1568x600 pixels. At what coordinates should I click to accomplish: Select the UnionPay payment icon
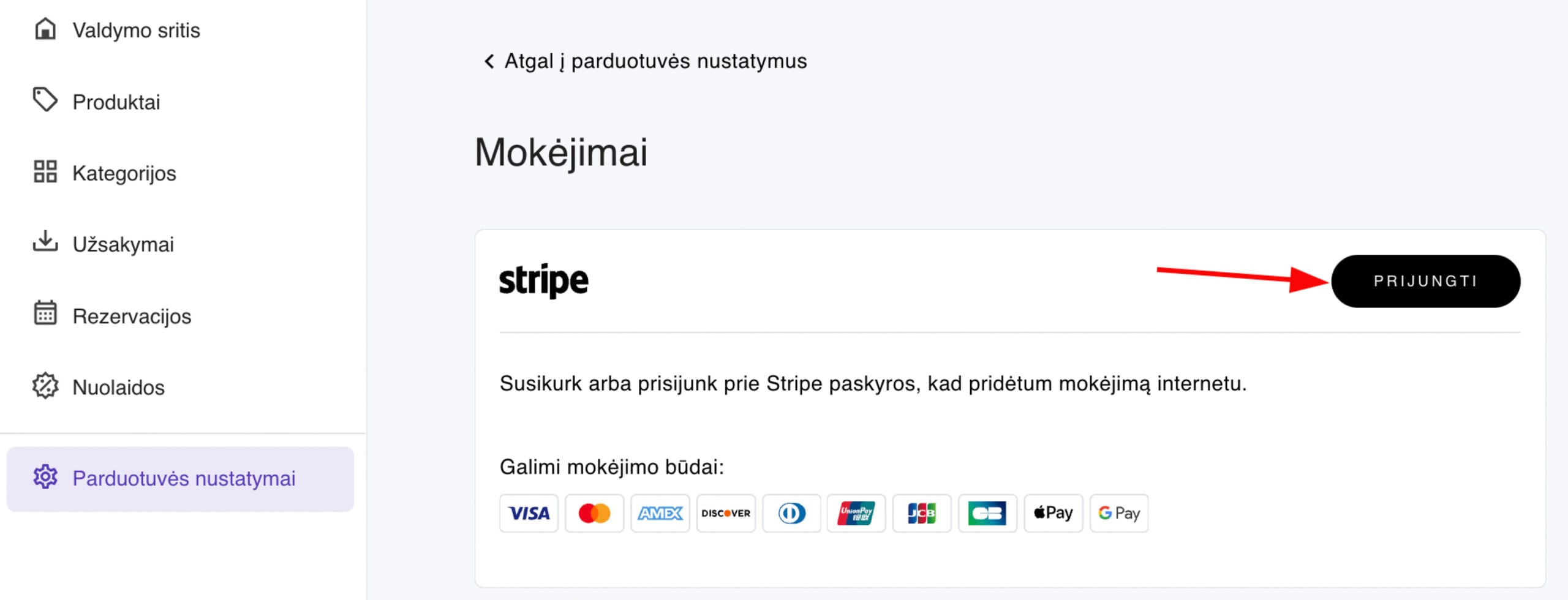[x=856, y=513]
